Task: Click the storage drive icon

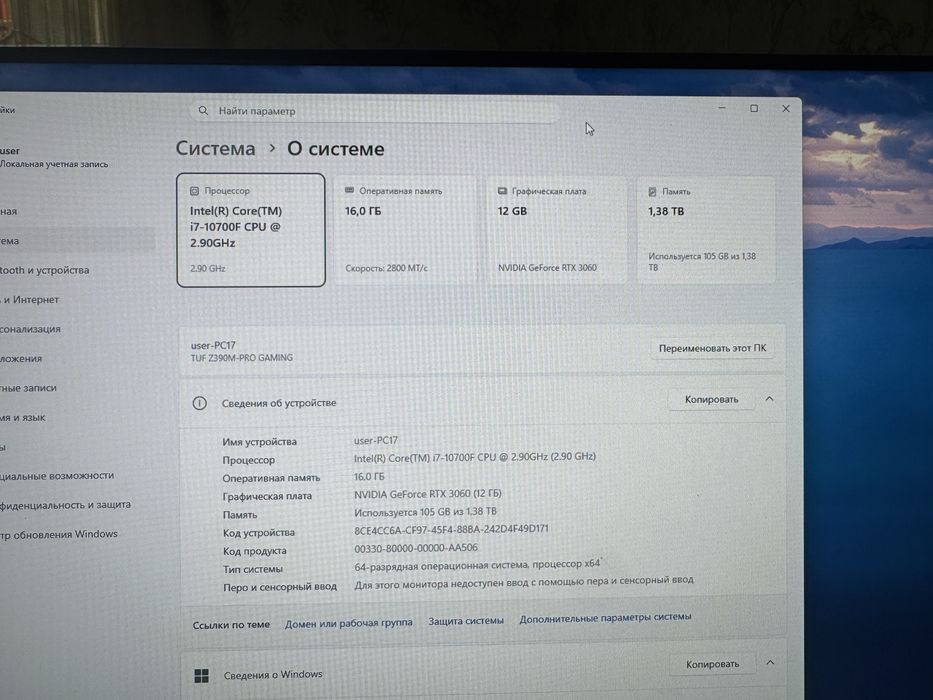Action: [652, 192]
